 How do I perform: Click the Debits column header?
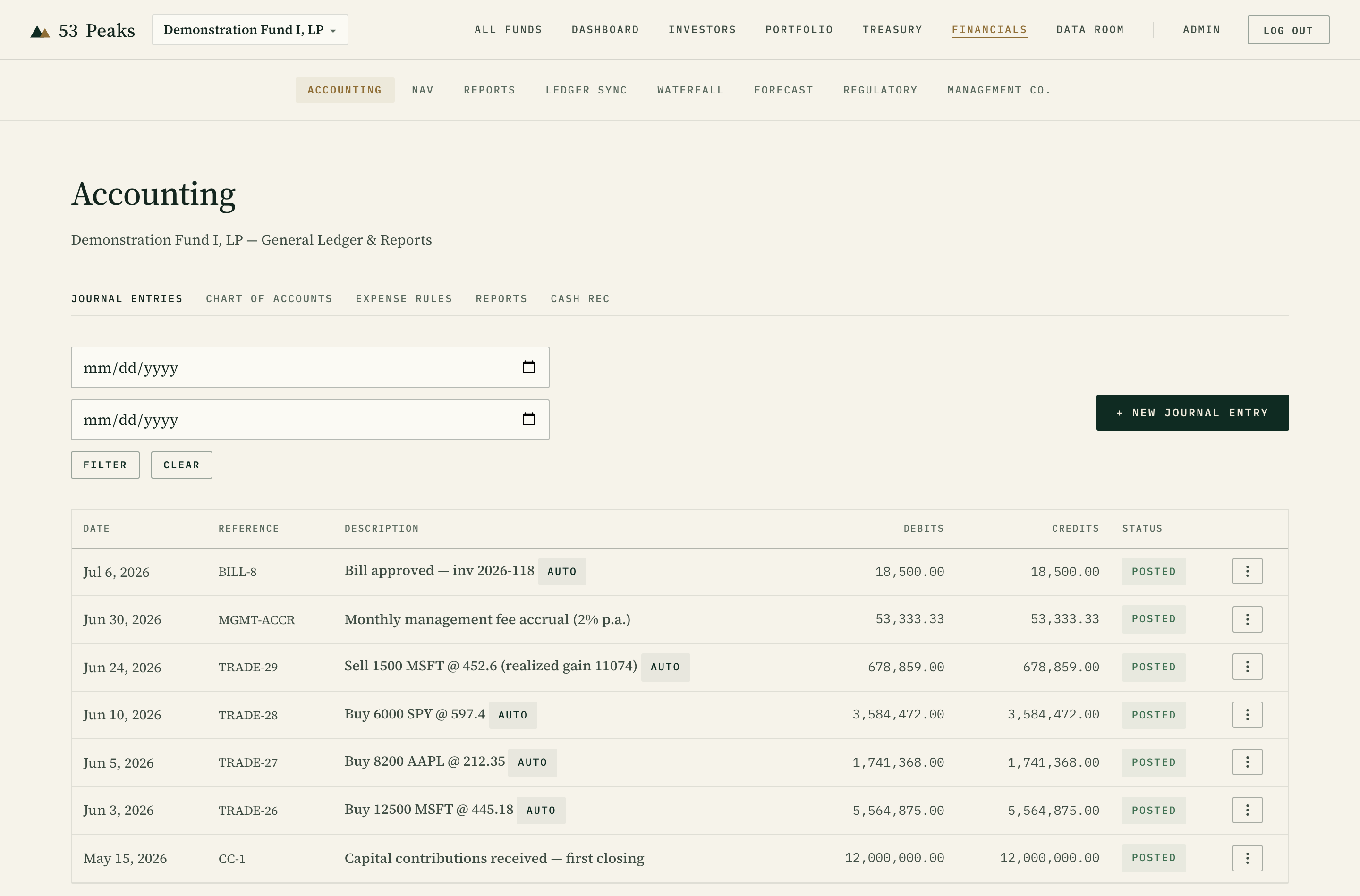[x=923, y=529]
